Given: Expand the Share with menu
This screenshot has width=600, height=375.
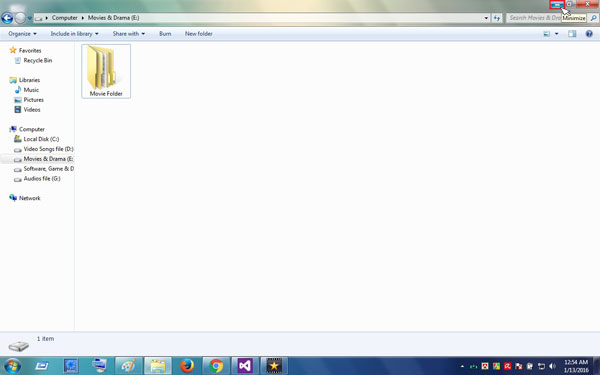Looking at the screenshot, I should [129, 34].
